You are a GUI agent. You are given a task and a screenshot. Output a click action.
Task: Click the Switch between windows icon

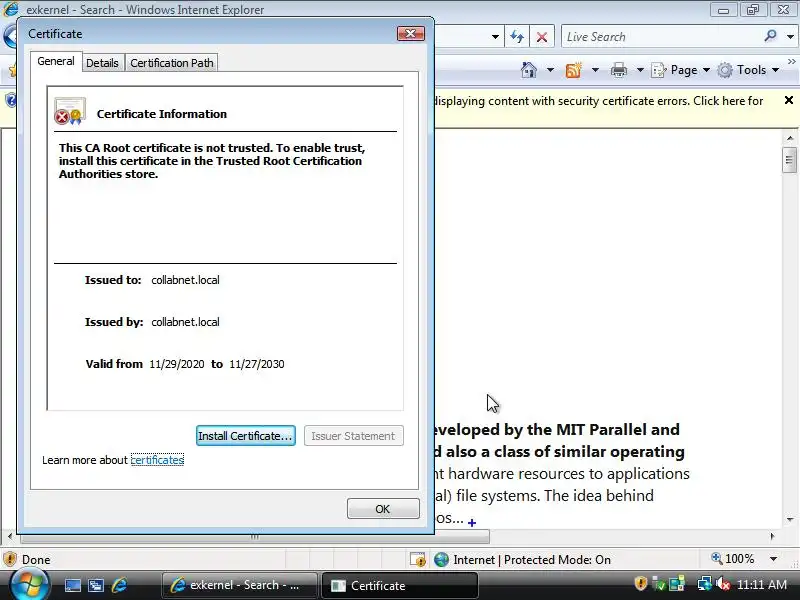(95, 585)
